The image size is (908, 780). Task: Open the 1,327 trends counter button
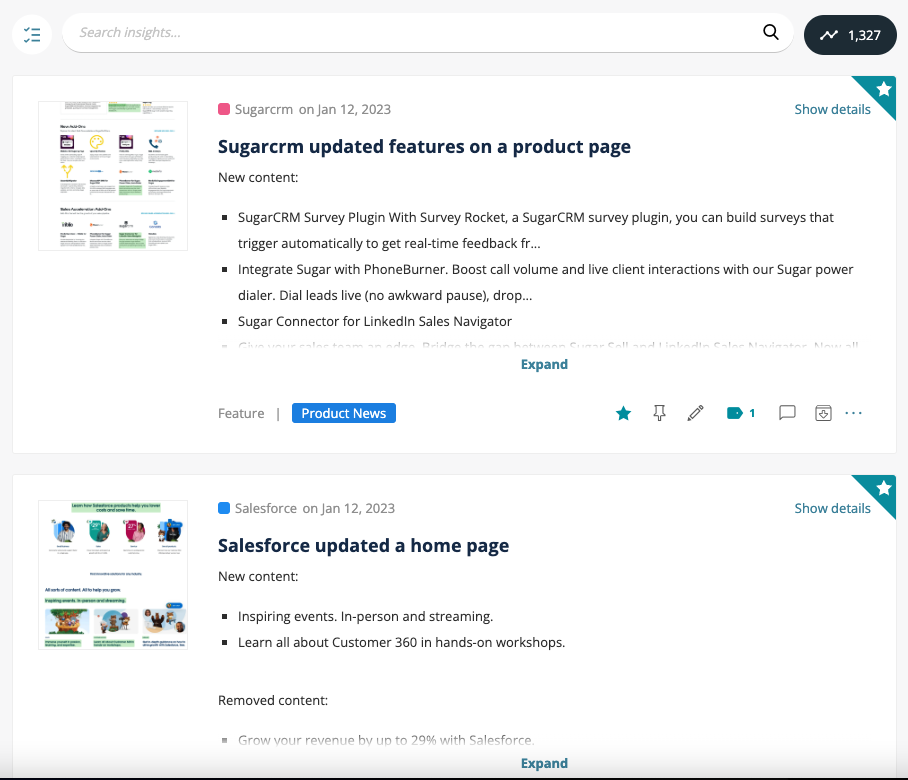850,35
